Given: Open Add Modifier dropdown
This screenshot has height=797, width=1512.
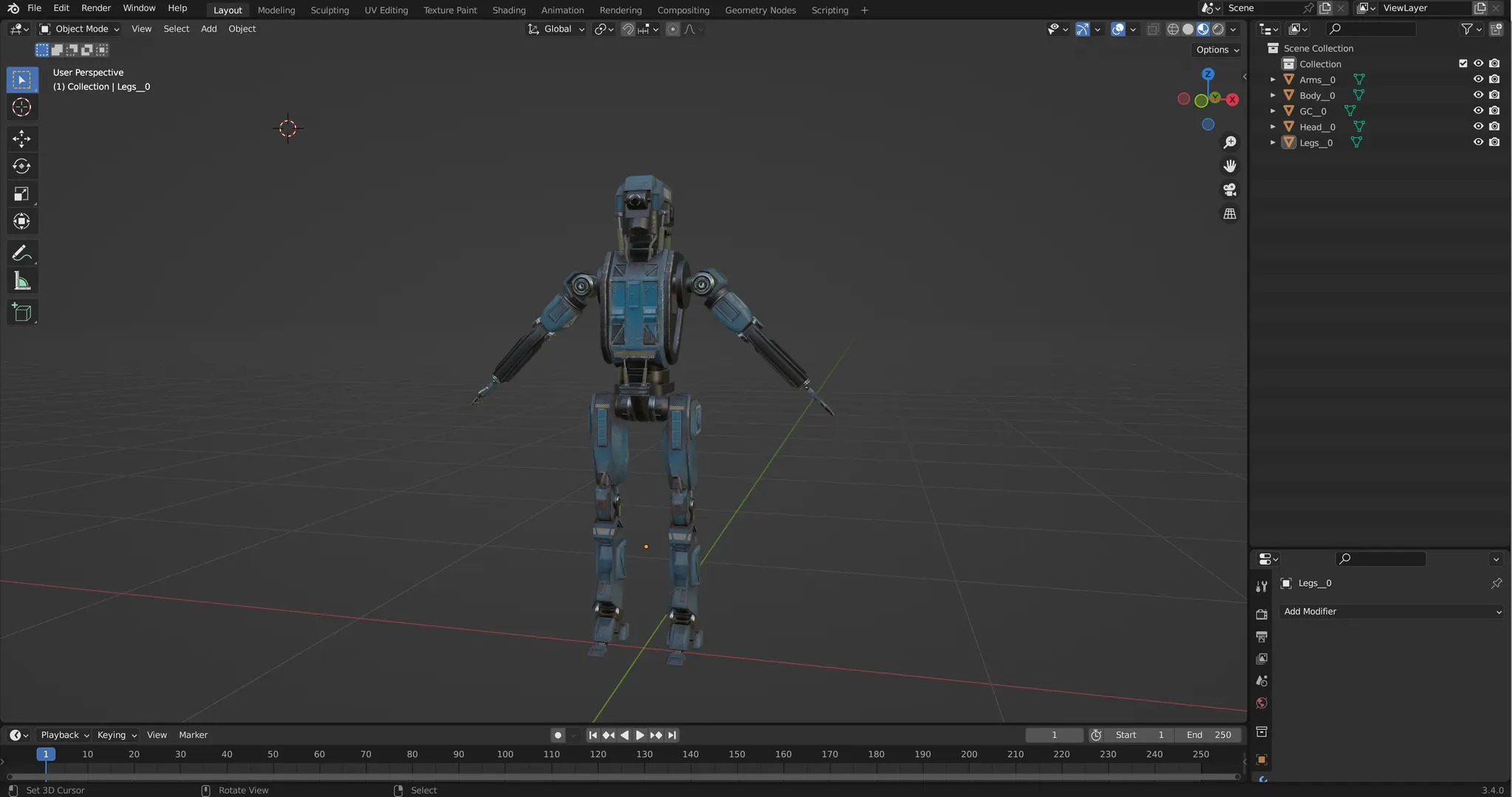Looking at the screenshot, I should pyautogui.click(x=1392, y=611).
